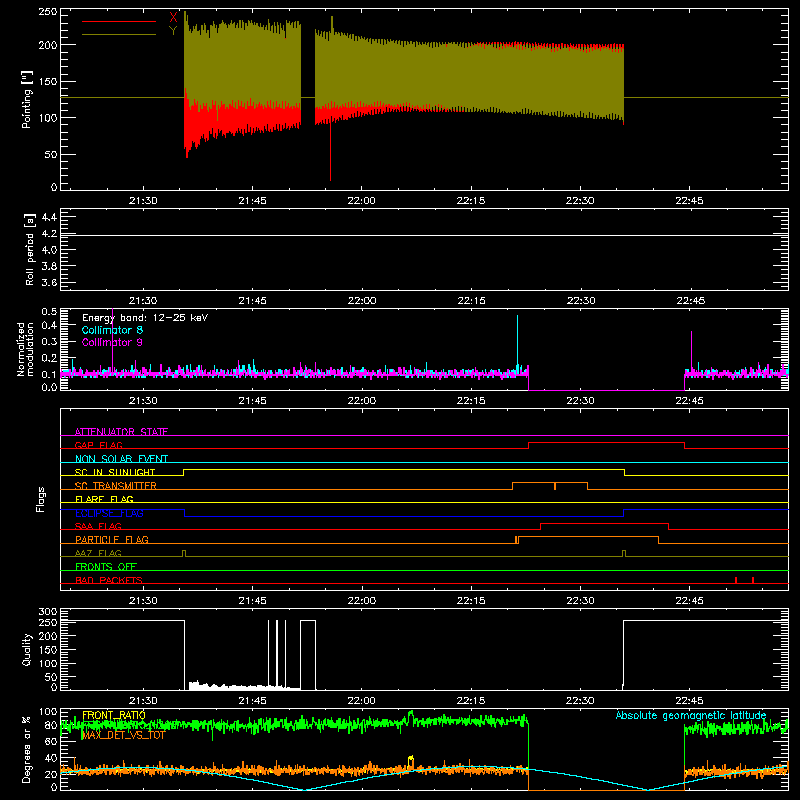Click the 22:00 tick under Flags plot
The width and height of the screenshot is (800, 800).
(x=361, y=601)
